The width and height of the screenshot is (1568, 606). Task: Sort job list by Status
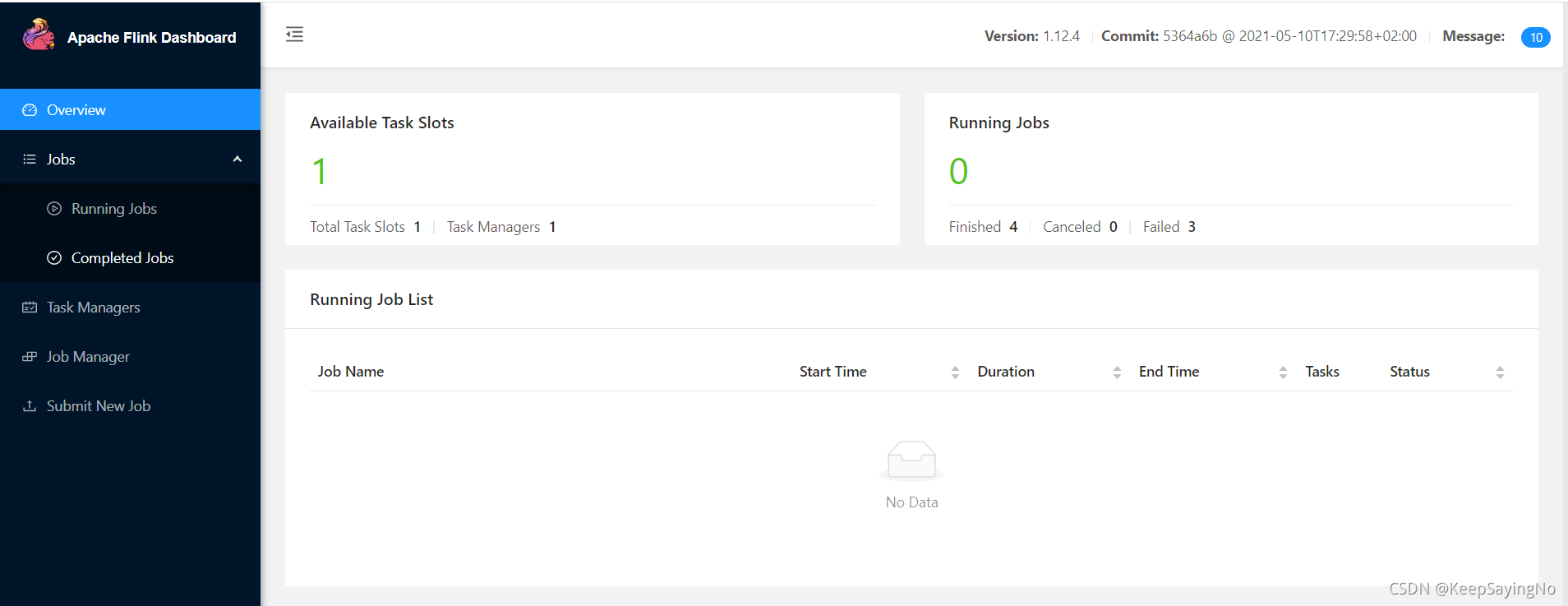click(1500, 372)
